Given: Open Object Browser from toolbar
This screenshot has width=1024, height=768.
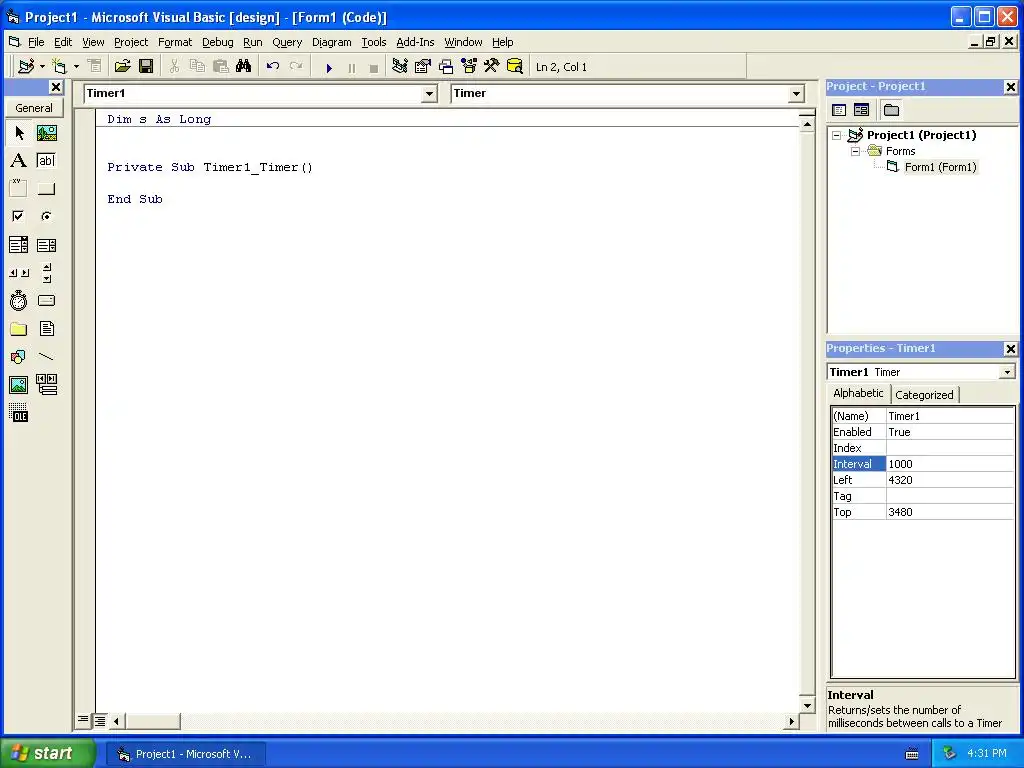Looking at the screenshot, I should (x=469, y=66).
